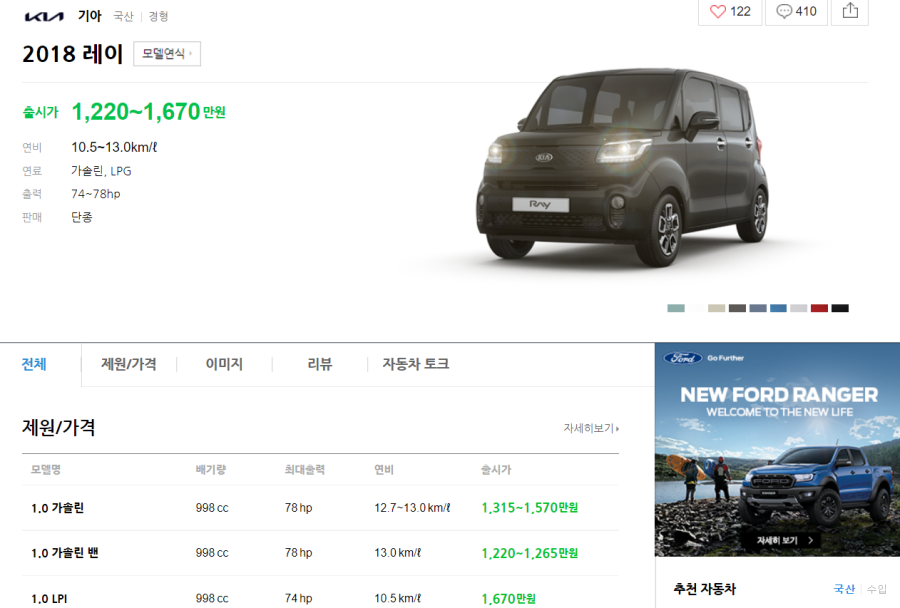Screen dimensions: 900x608
Task: Click the Kia Ray car image
Action: pyautogui.click(x=623, y=168)
